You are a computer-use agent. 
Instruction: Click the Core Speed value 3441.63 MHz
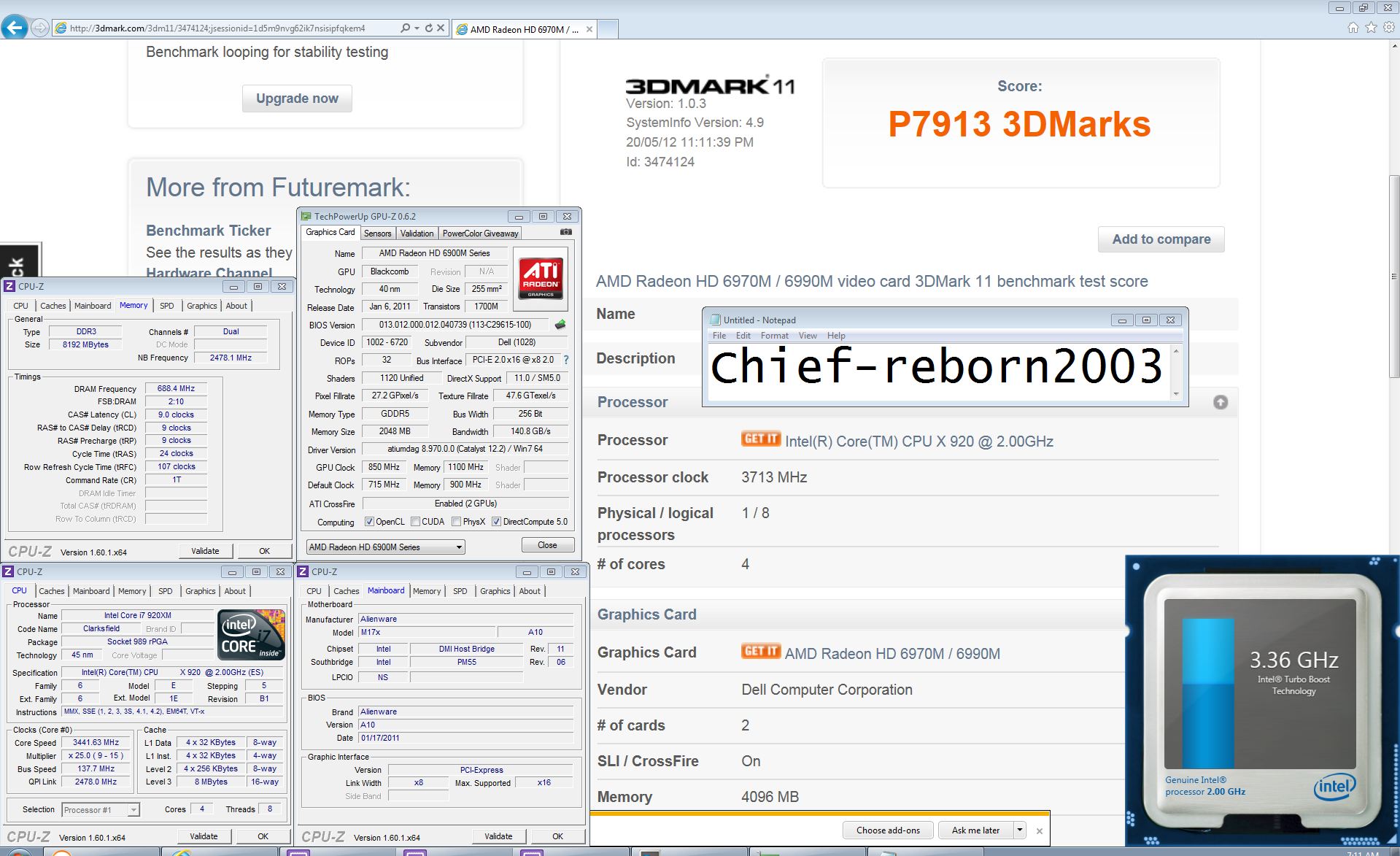click(x=96, y=742)
